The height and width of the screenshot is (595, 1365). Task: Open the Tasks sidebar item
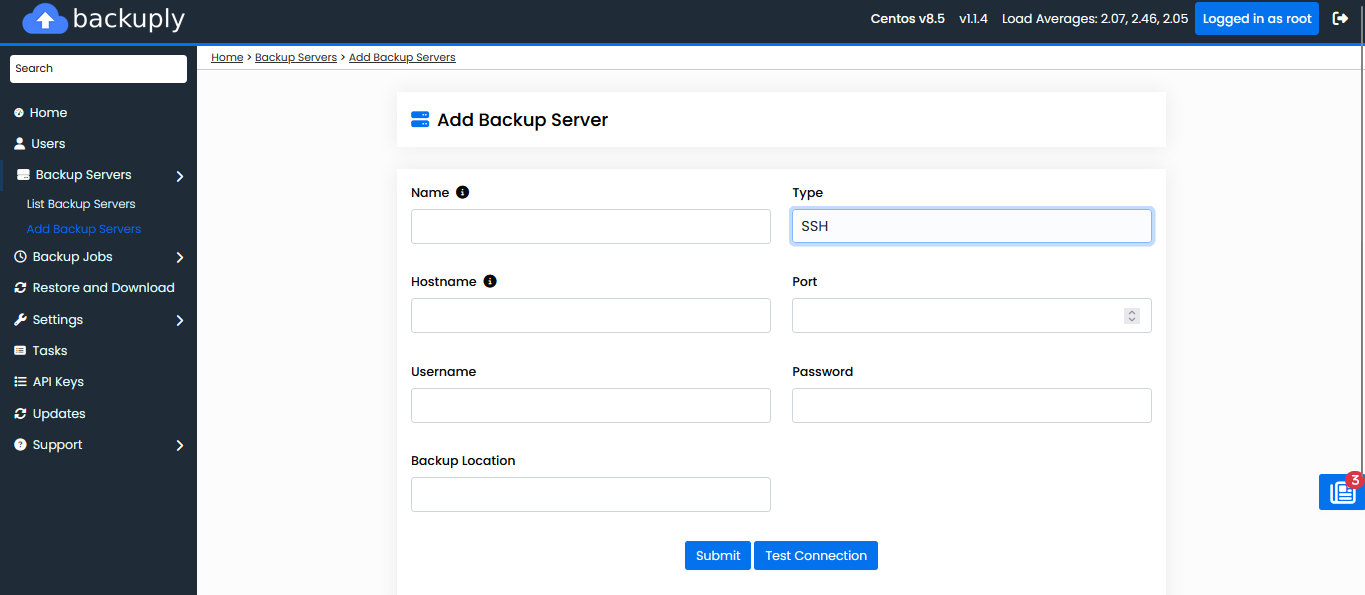tap(49, 351)
